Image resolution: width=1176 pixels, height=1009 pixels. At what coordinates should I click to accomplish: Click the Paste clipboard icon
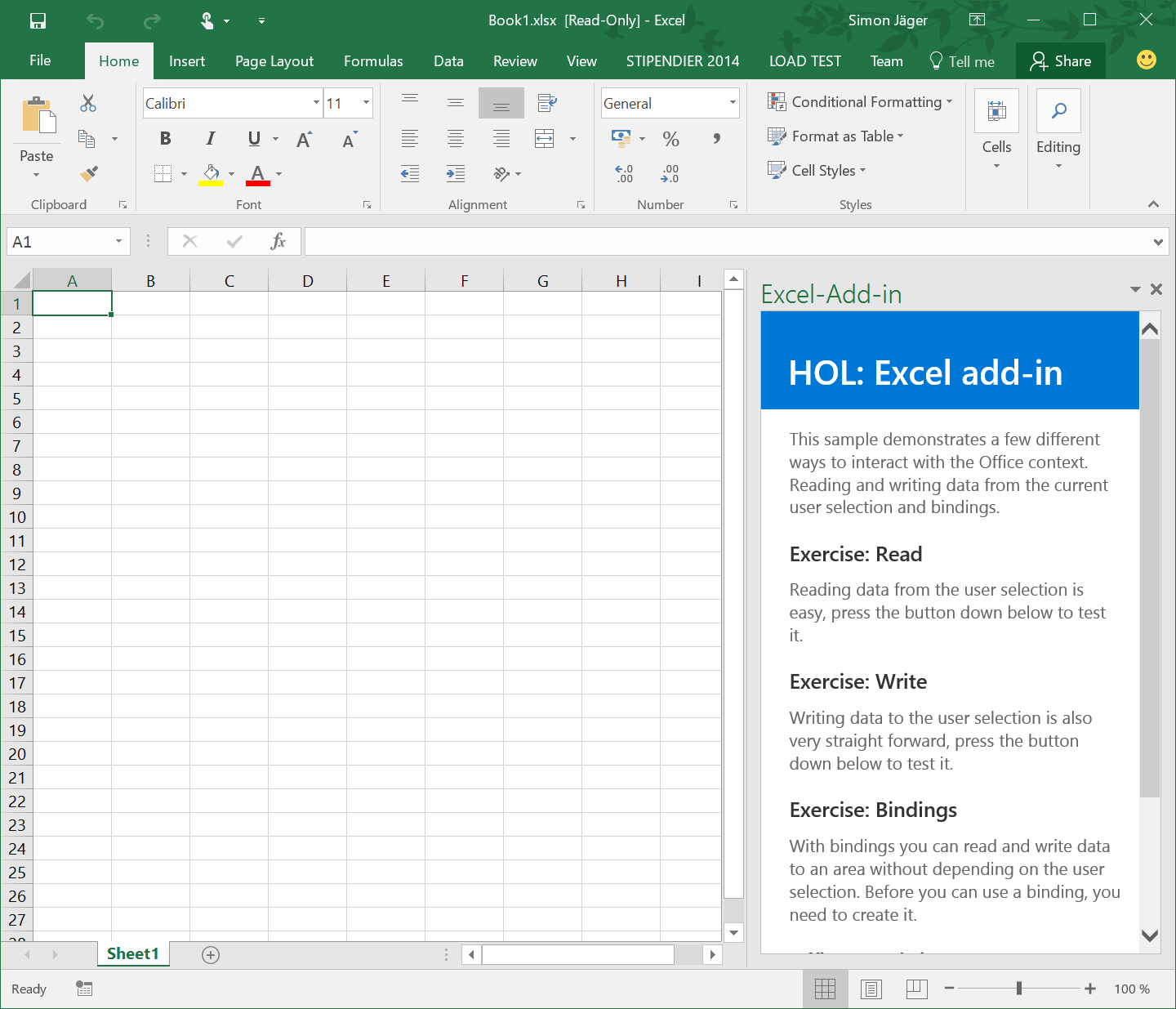[x=38, y=114]
